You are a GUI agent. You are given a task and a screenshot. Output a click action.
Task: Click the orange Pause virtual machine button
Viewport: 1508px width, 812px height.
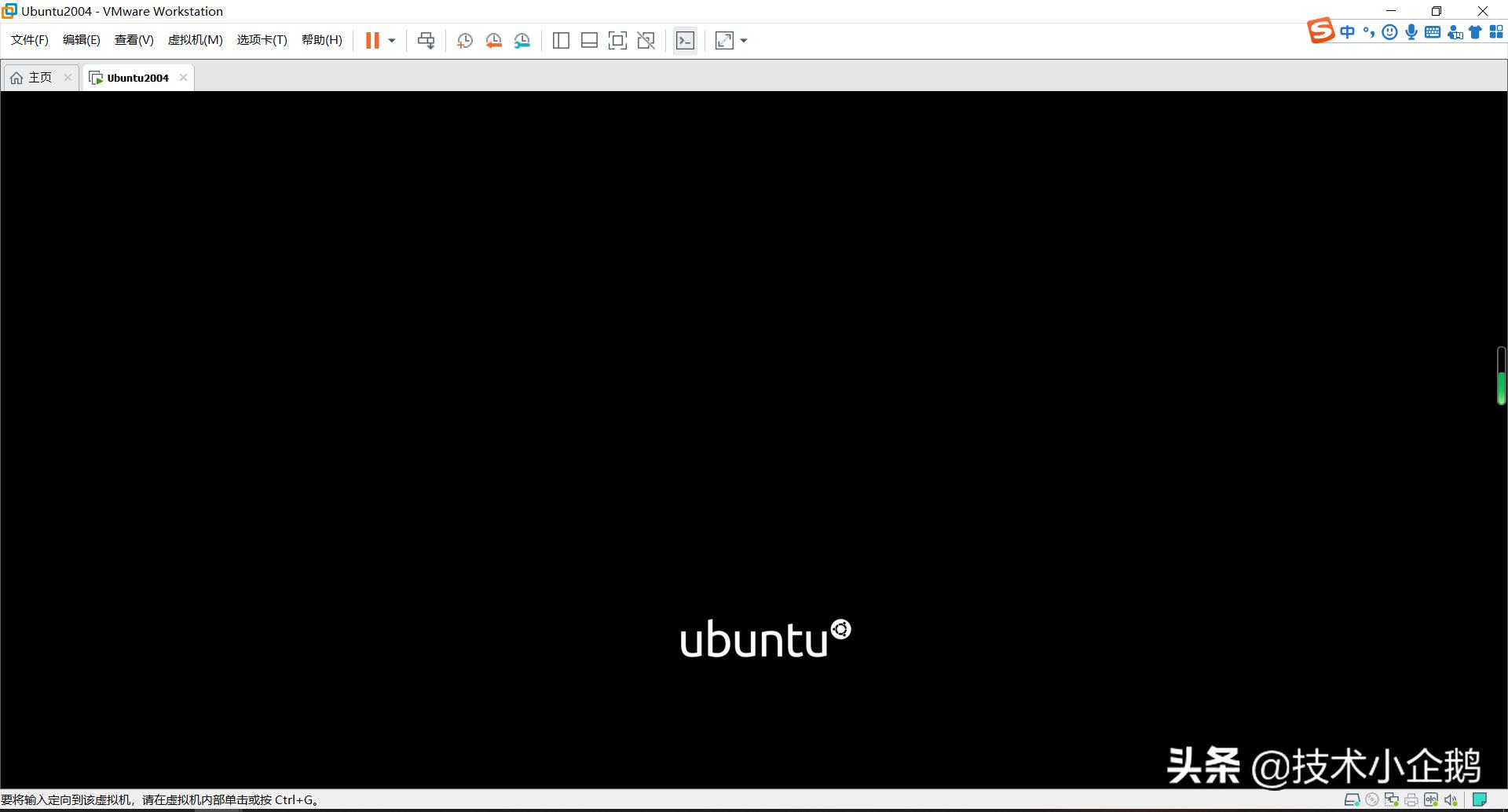click(372, 40)
